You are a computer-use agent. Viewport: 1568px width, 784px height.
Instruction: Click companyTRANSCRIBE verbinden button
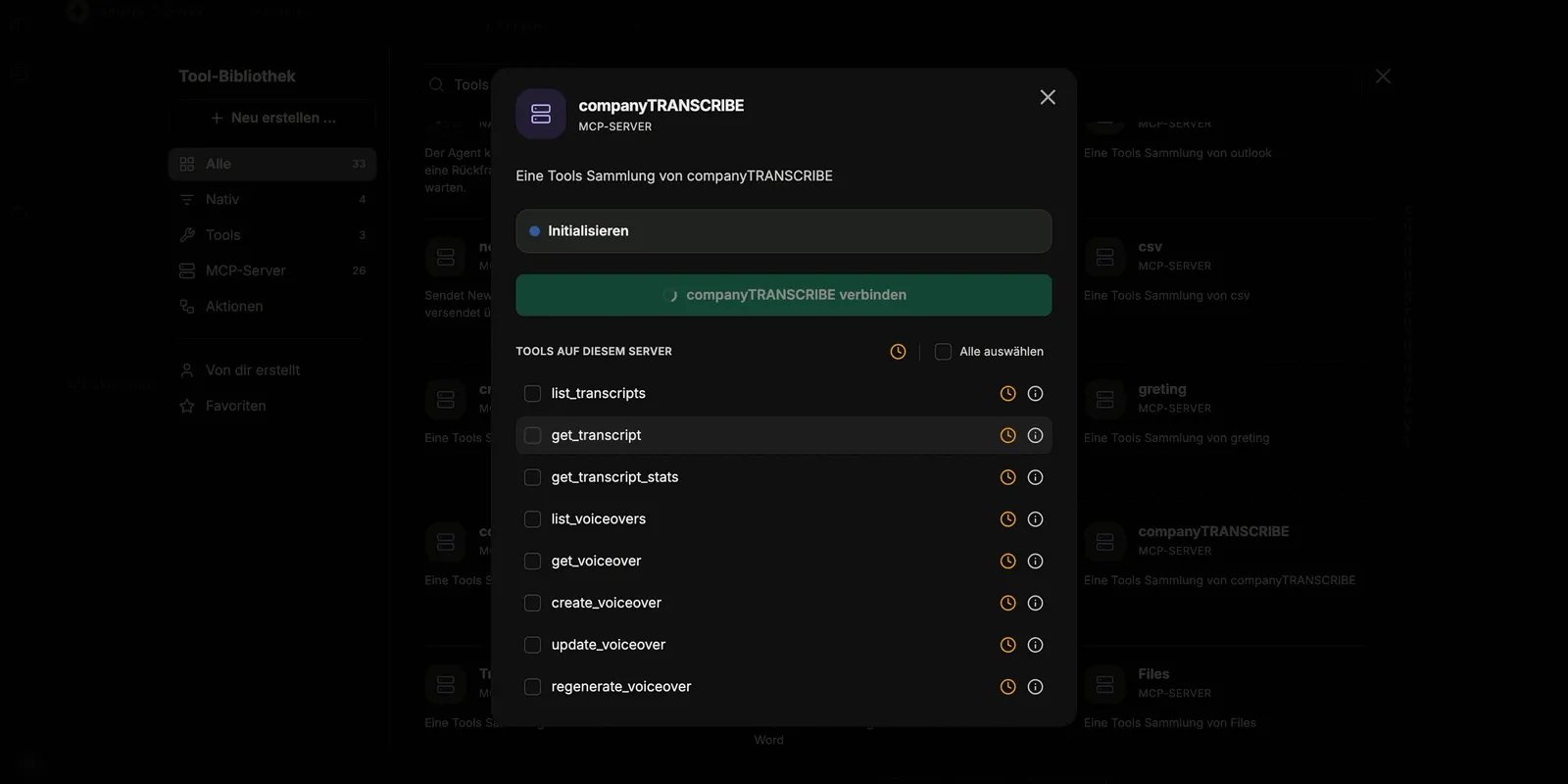[x=784, y=295]
